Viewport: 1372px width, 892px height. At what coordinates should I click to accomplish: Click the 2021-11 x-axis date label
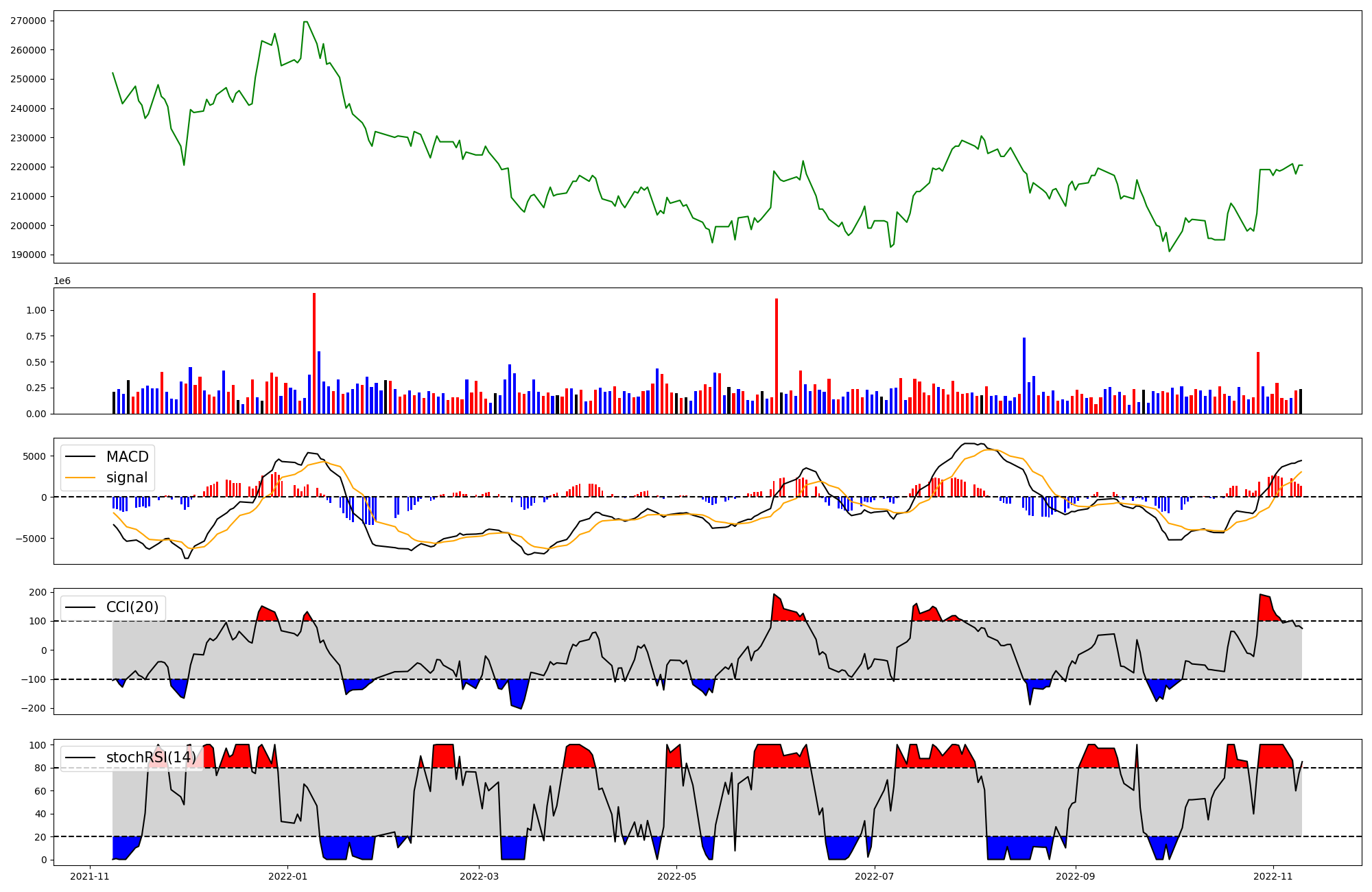click(x=90, y=876)
